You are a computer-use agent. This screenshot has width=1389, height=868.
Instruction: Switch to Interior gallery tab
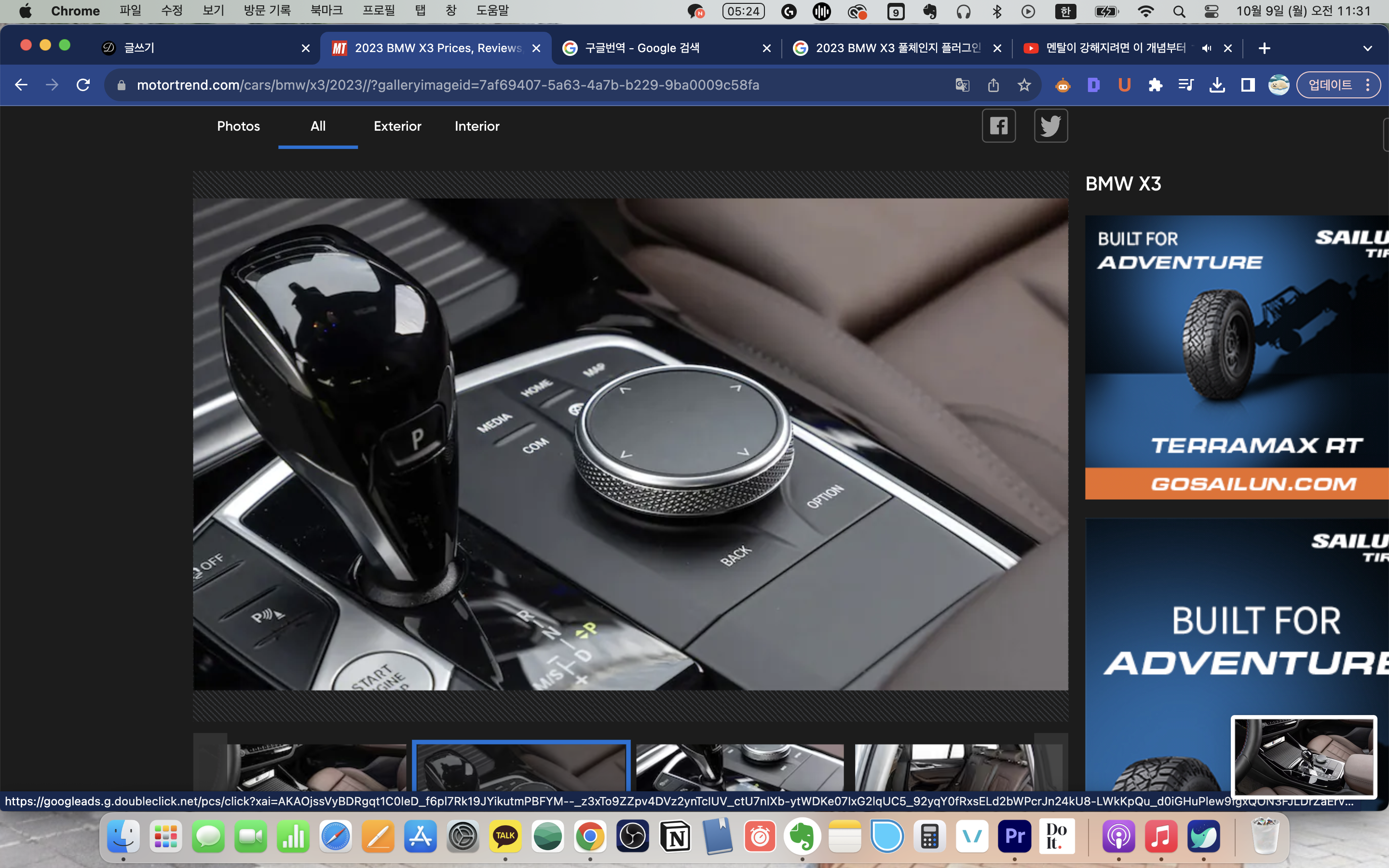477,126
